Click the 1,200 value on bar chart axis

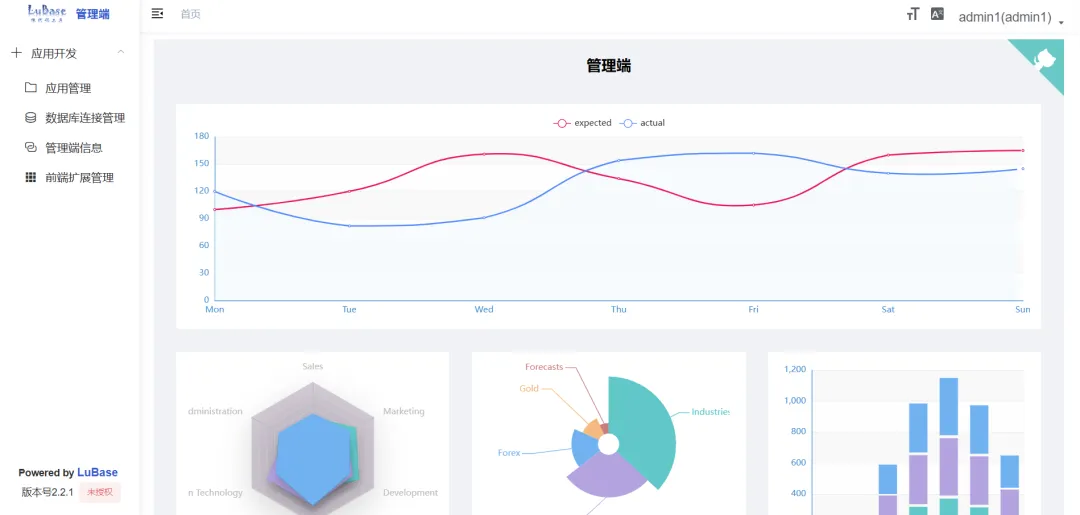click(x=795, y=370)
